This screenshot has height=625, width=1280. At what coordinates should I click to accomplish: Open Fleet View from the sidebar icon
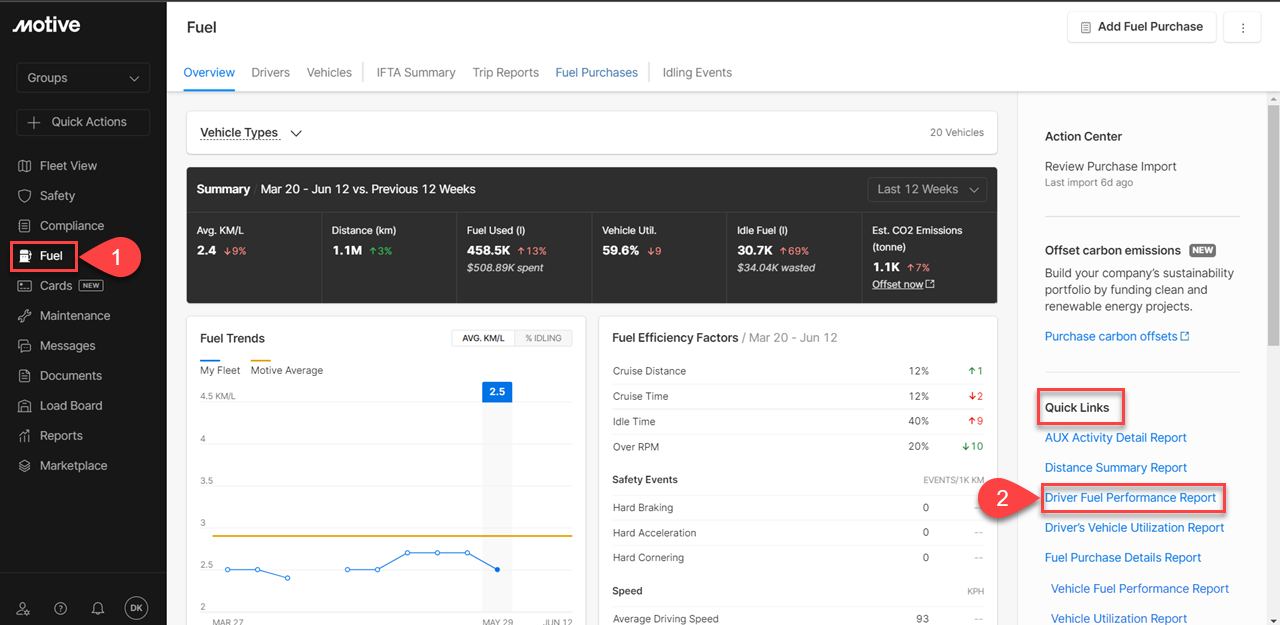(25, 166)
